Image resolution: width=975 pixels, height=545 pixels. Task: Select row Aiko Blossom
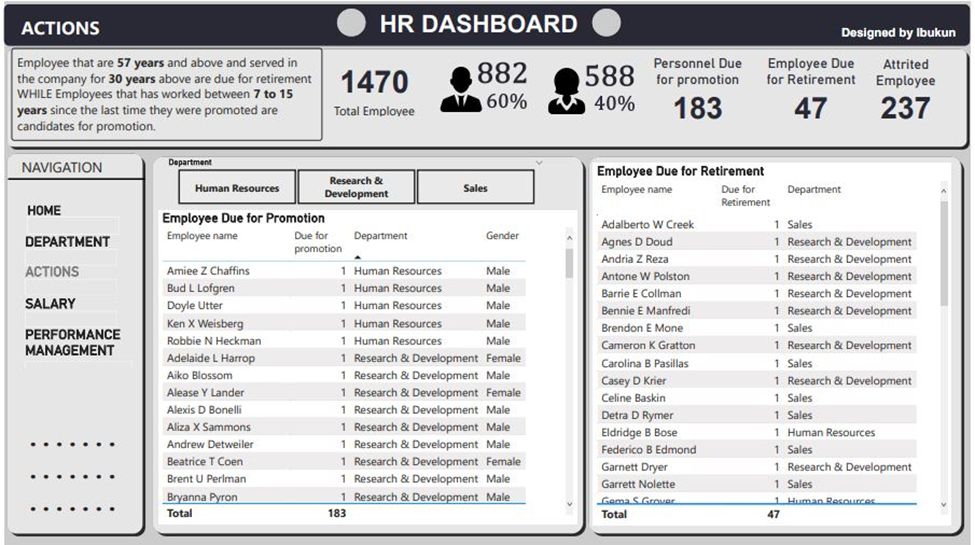tap(344, 375)
